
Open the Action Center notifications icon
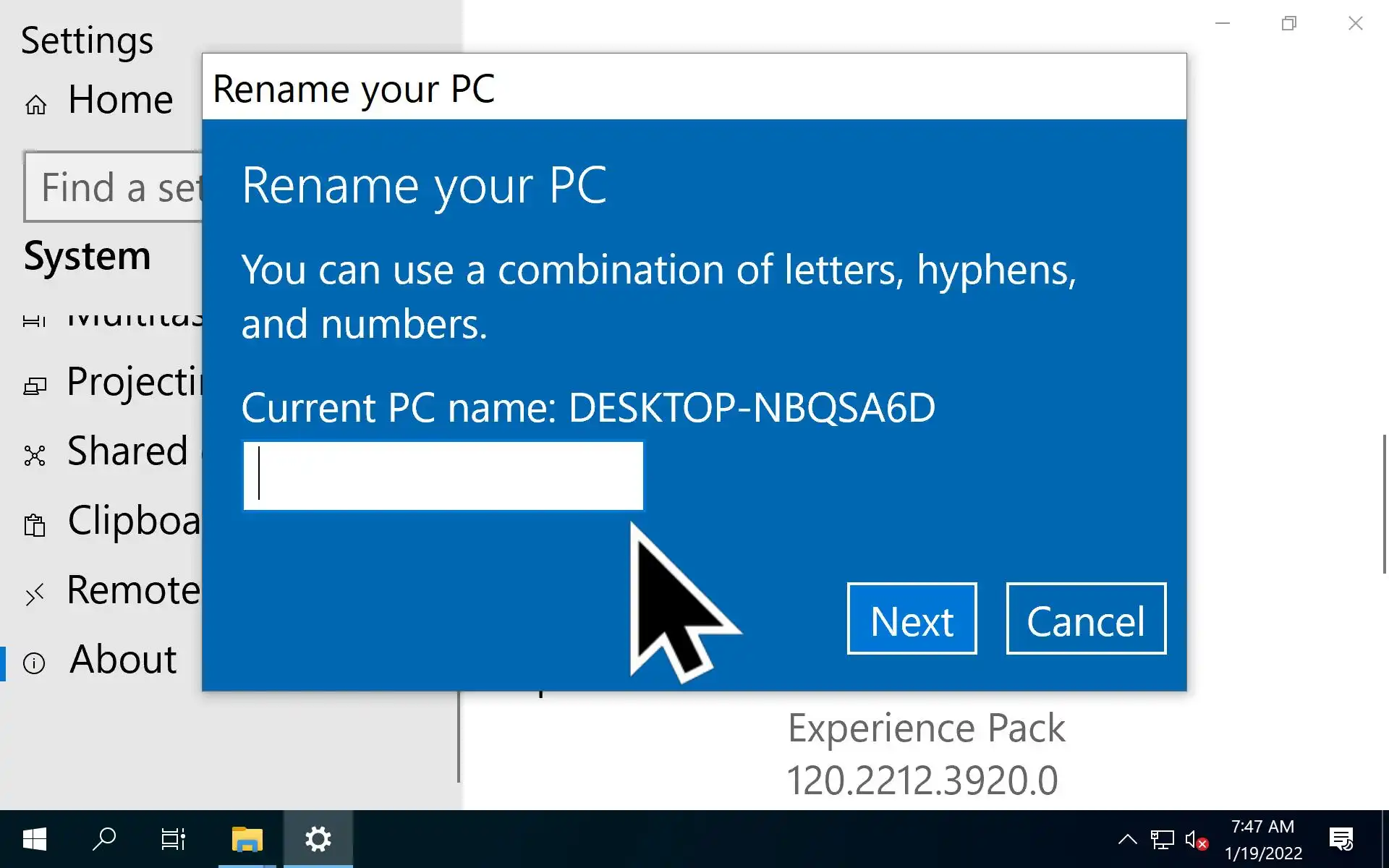[1341, 839]
